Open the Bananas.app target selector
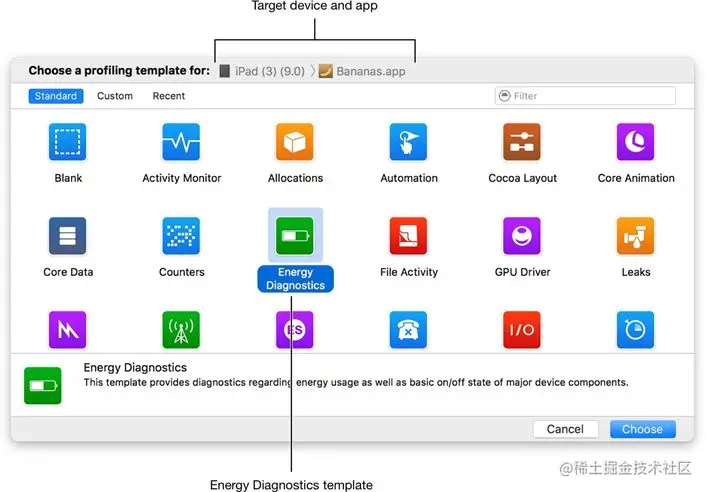Viewport: 707px width, 492px height. [x=362, y=71]
